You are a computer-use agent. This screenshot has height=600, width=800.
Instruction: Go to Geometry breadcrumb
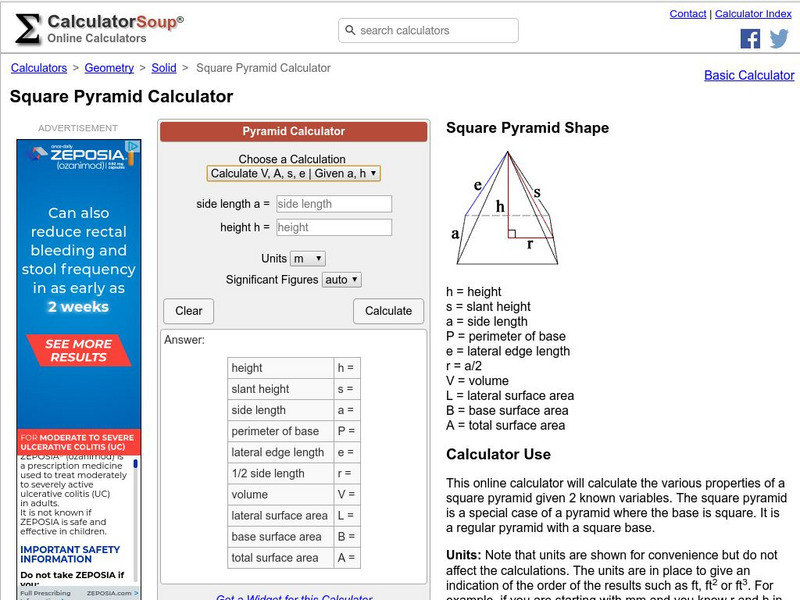click(x=109, y=68)
